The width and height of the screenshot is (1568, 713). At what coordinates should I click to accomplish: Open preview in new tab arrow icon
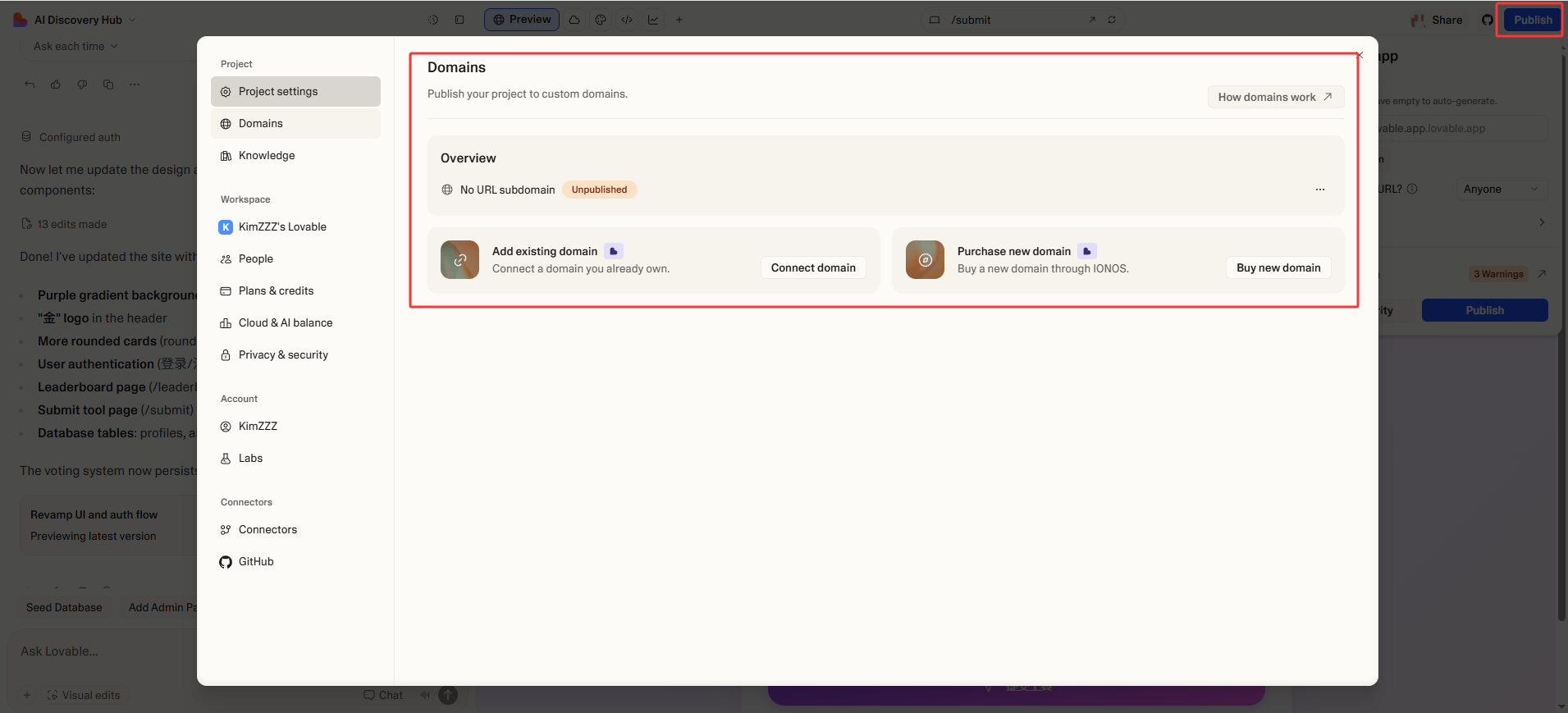click(x=1092, y=20)
